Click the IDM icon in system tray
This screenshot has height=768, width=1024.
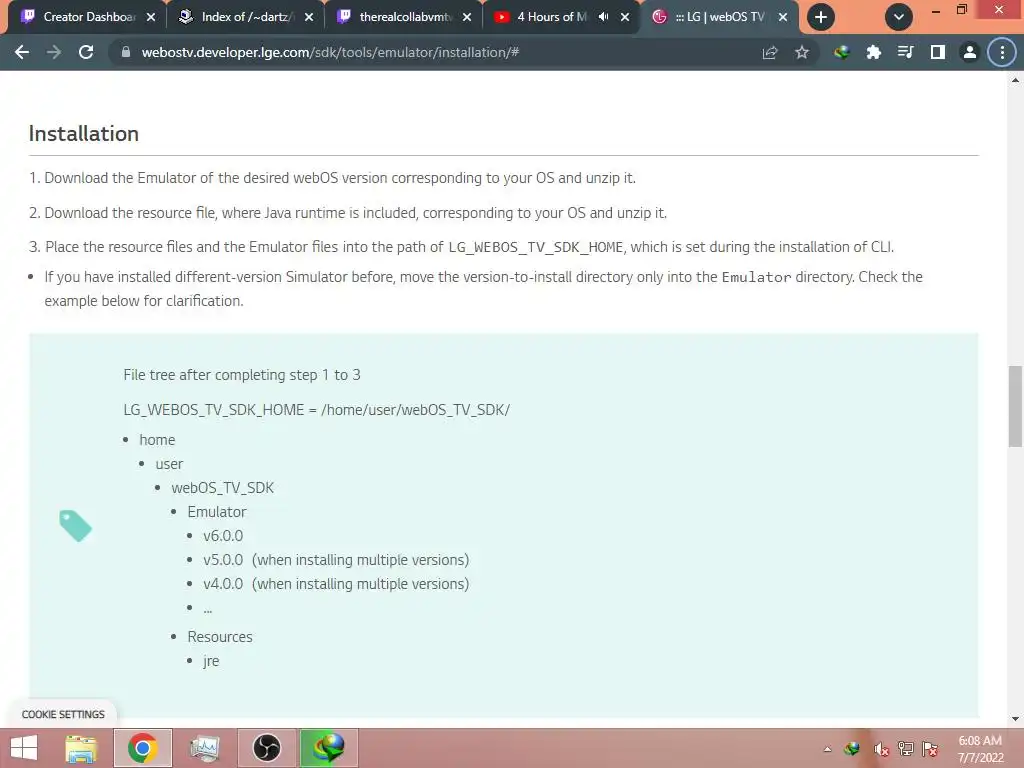(852, 749)
